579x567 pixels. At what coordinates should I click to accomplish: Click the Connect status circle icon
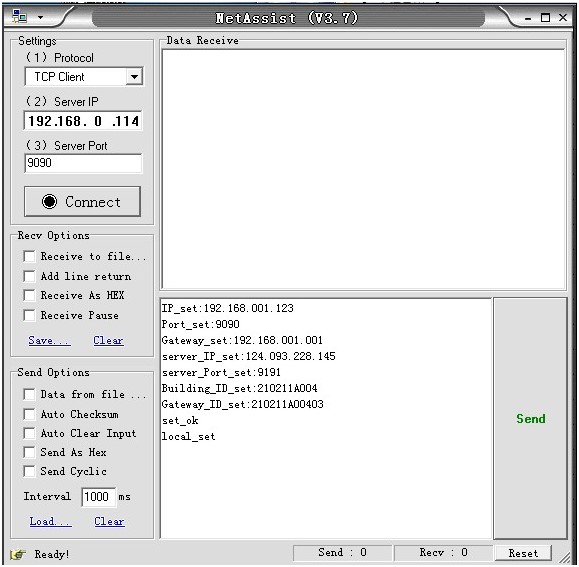click(x=49, y=202)
